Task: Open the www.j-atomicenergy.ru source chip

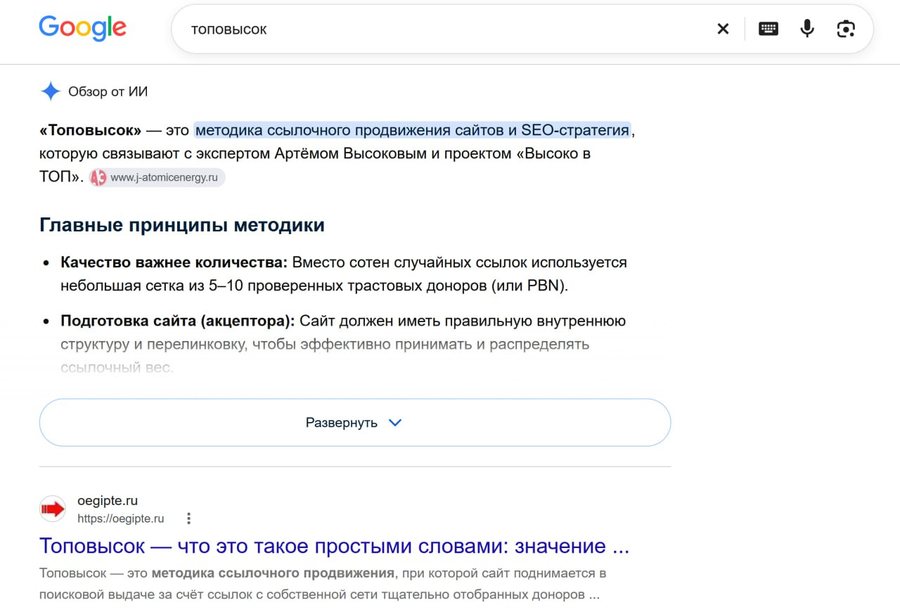Action: coord(157,177)
